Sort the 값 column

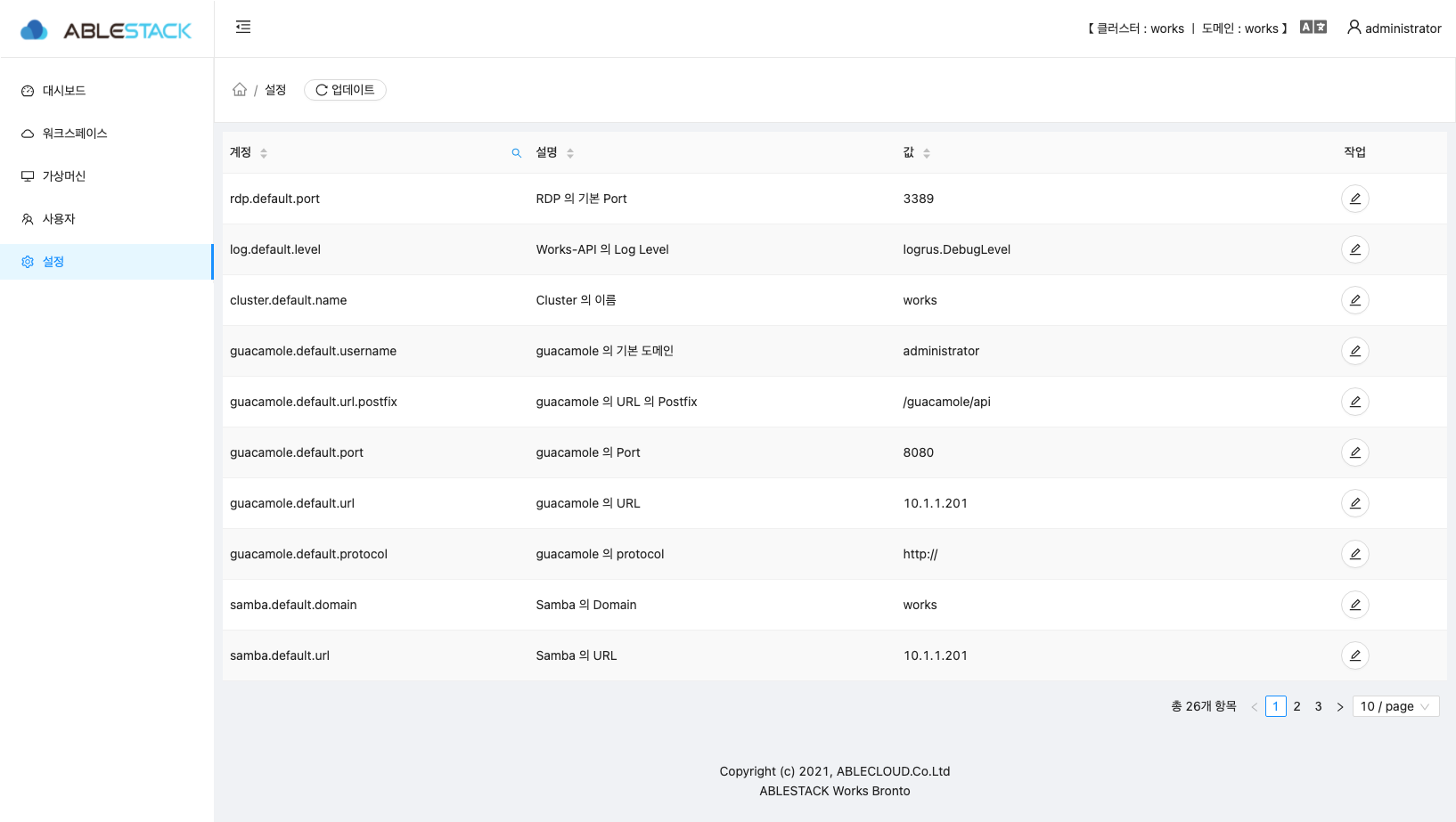[927, 152]
